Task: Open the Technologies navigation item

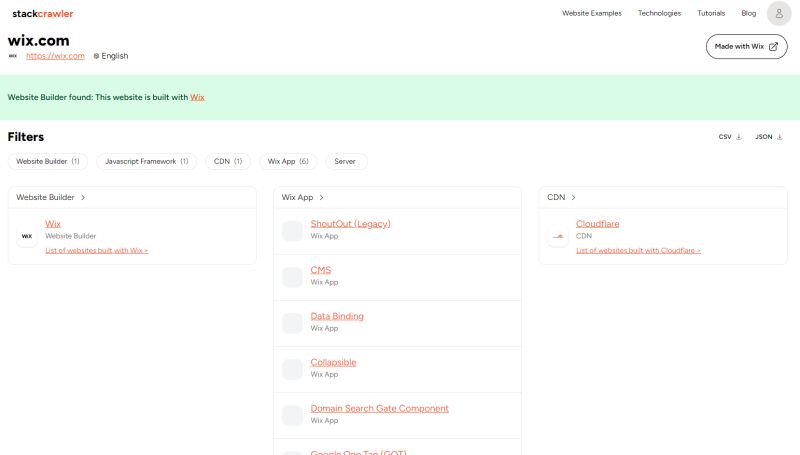Action: point(659,13)
